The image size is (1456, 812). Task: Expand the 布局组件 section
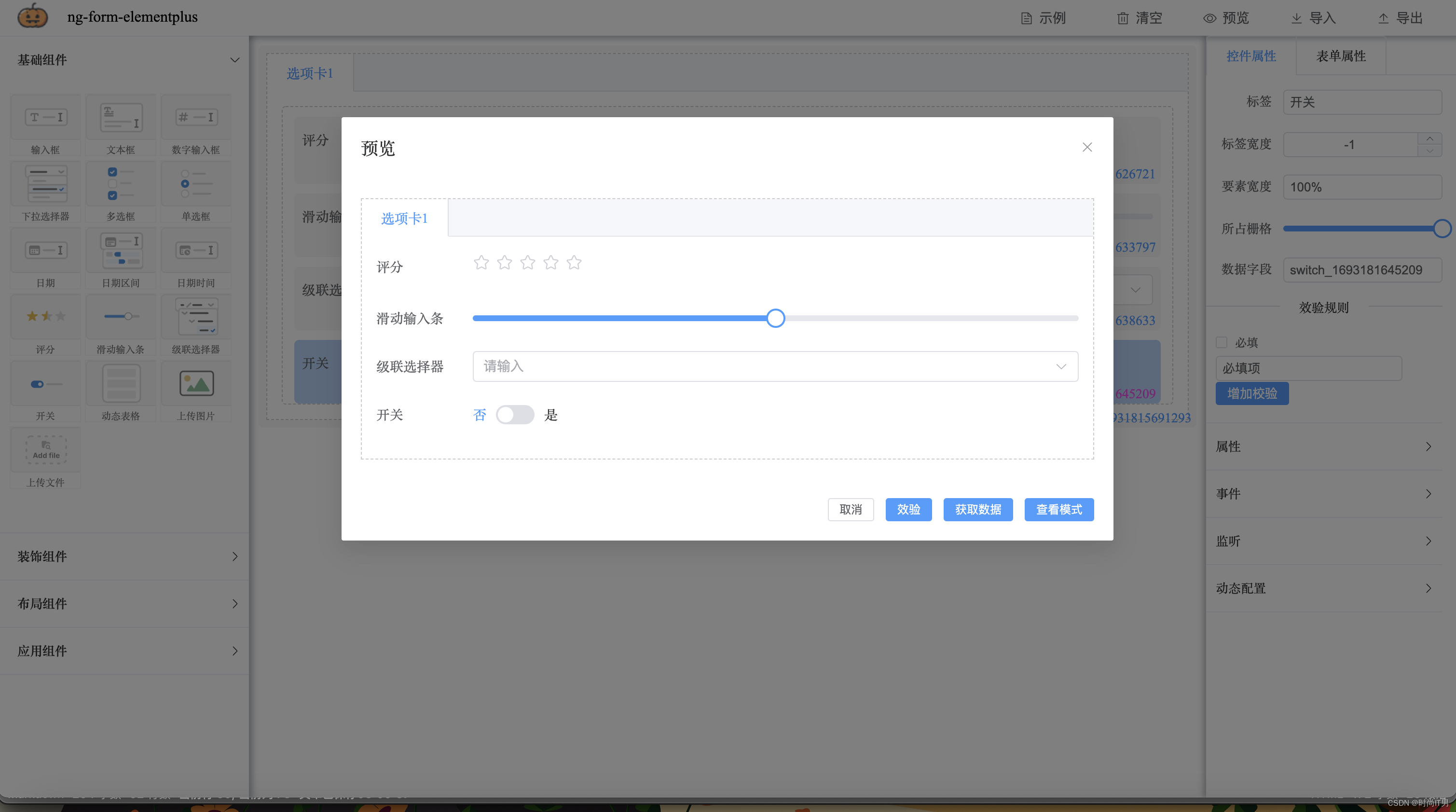234,604
